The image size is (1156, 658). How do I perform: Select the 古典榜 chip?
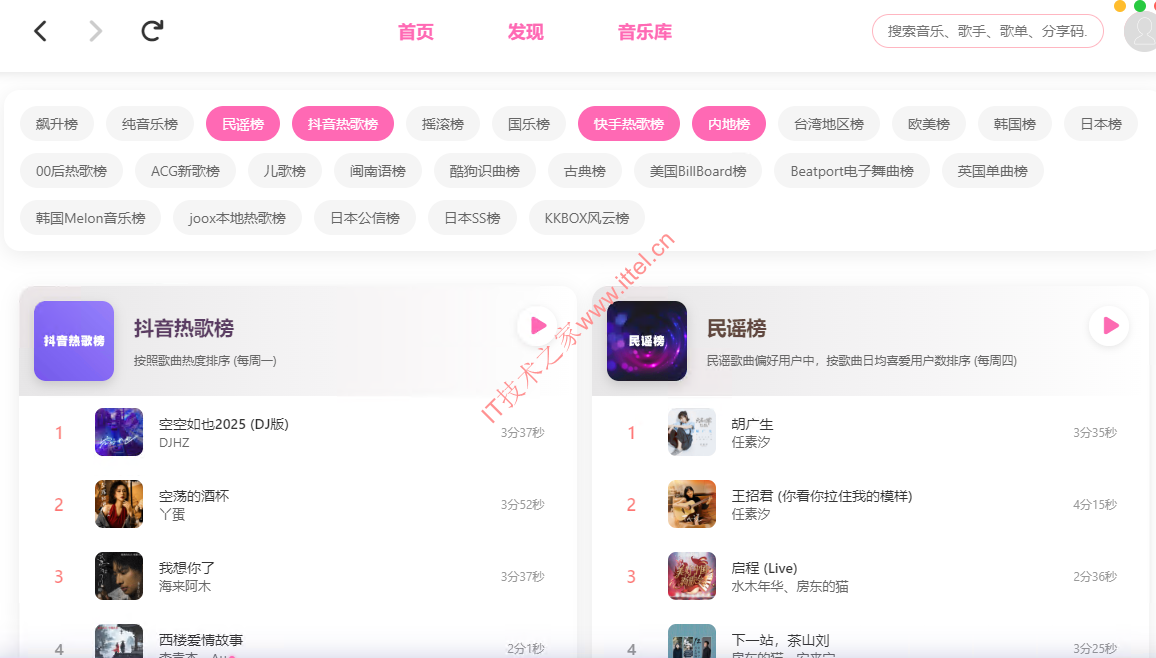585,171
